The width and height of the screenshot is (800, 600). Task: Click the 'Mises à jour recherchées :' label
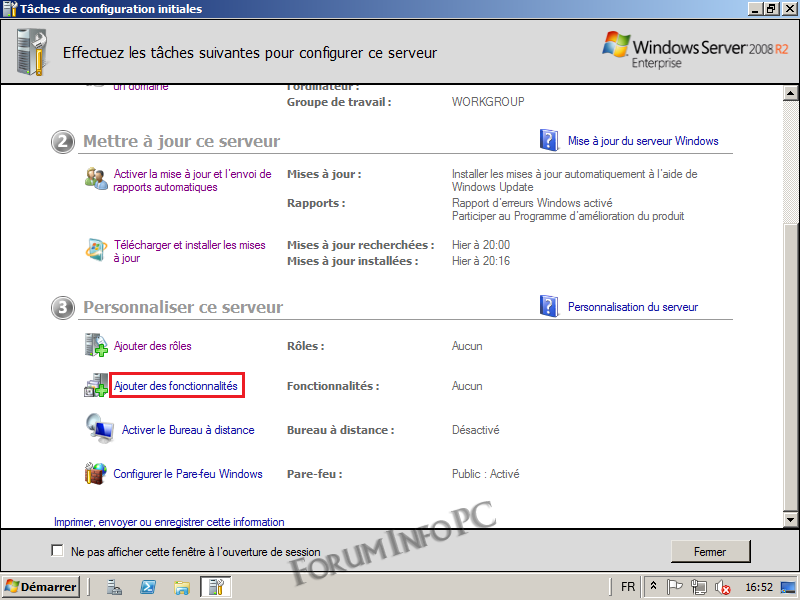click(360, 245)
